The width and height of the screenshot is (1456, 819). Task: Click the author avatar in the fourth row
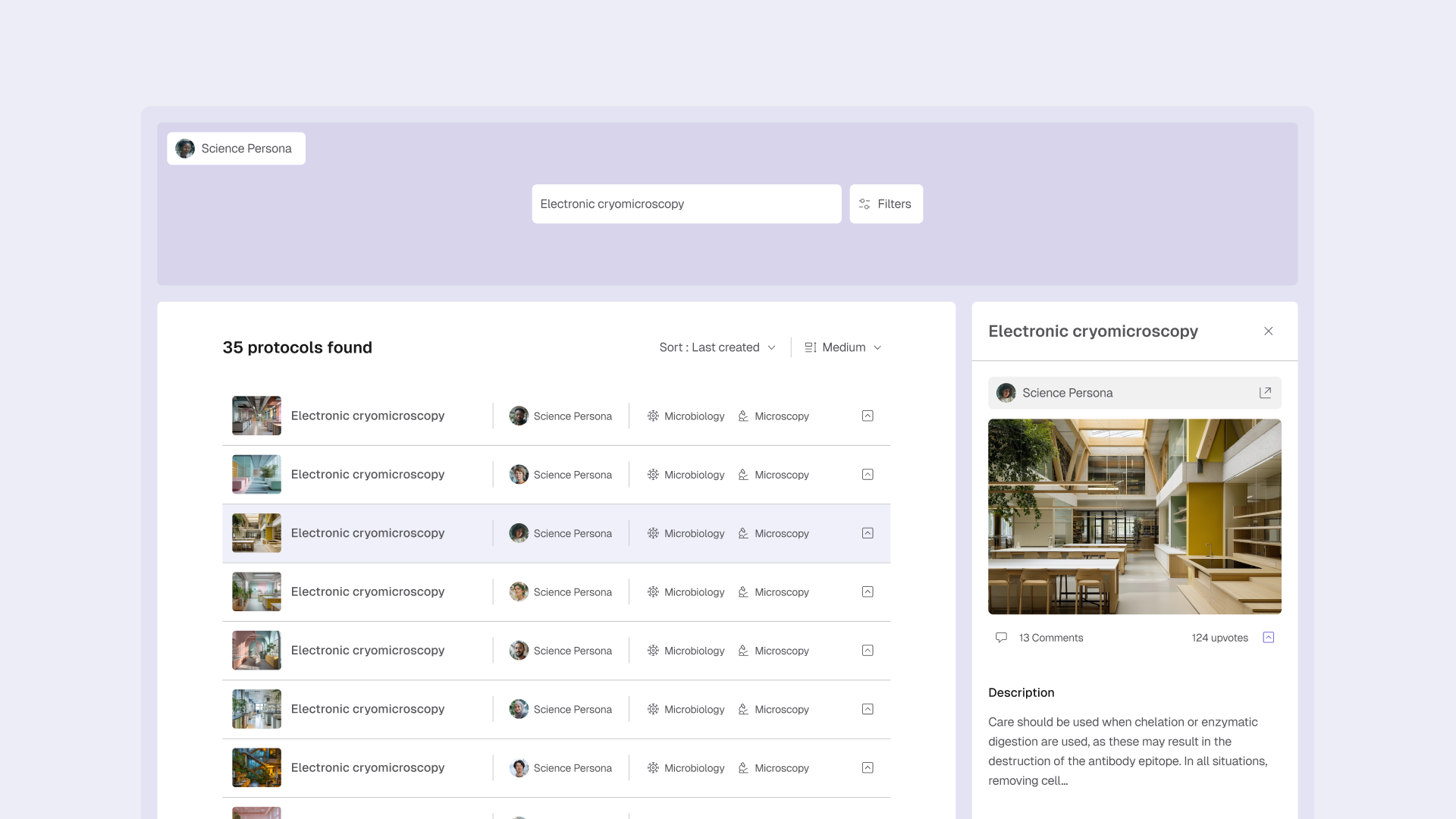(x=519, y=591)
